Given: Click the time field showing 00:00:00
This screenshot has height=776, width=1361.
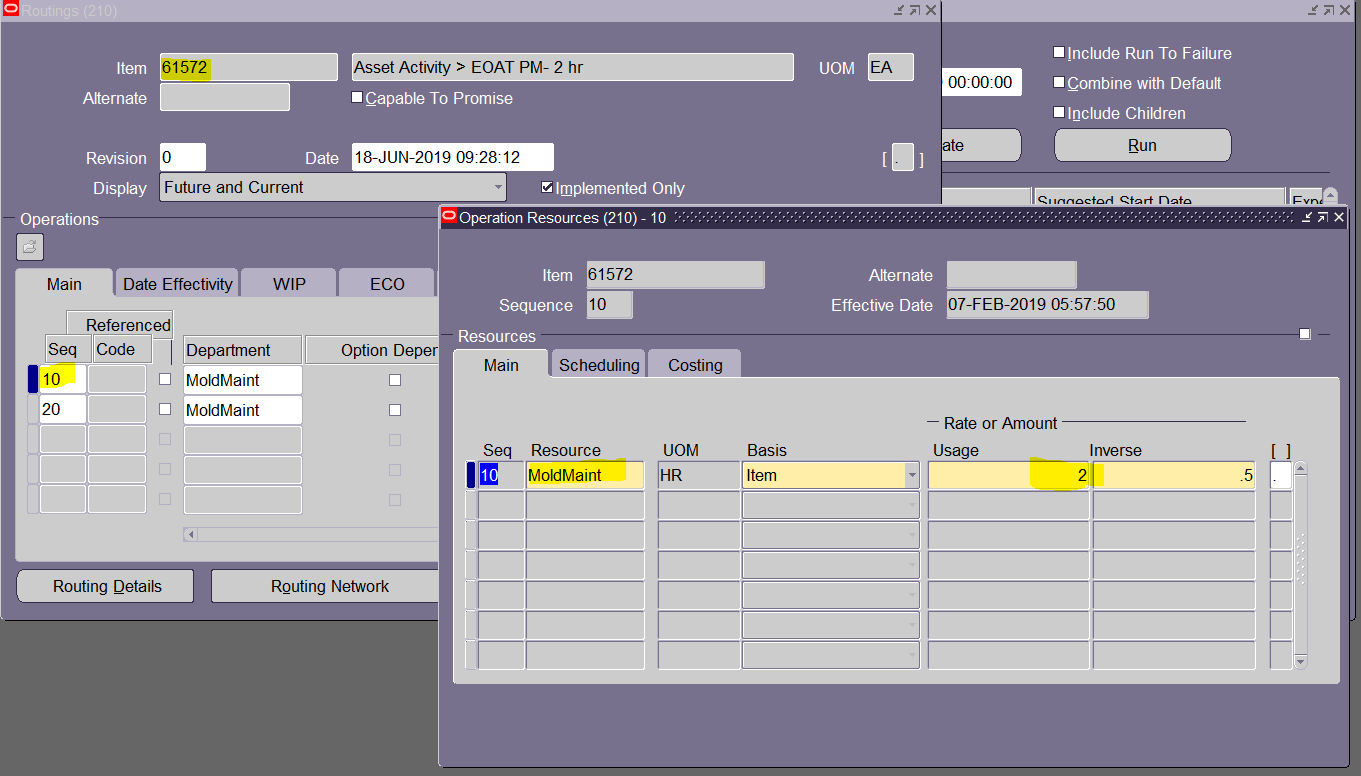Looking at the screenshot, I should (981, 83).
